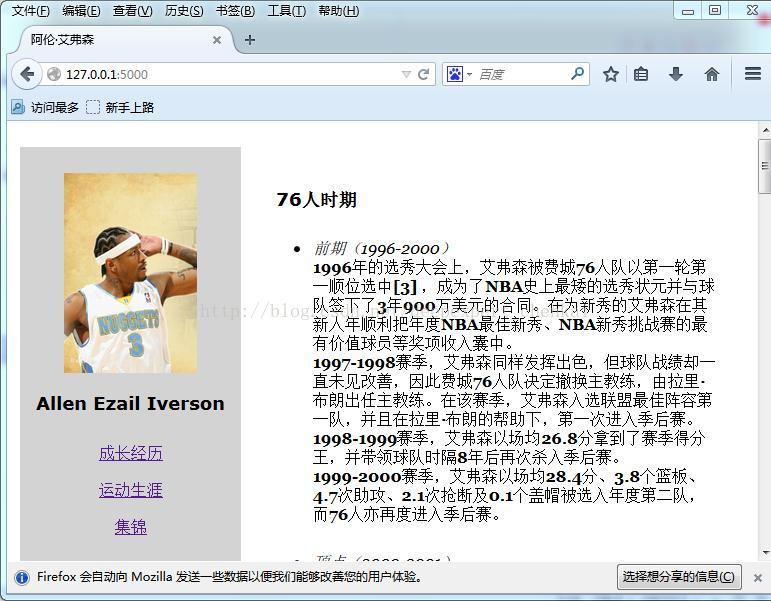Click the address bar showing 127.0.0.1:5000
Image resolution: width=771 pixels, height=601 pixels.
231,74
